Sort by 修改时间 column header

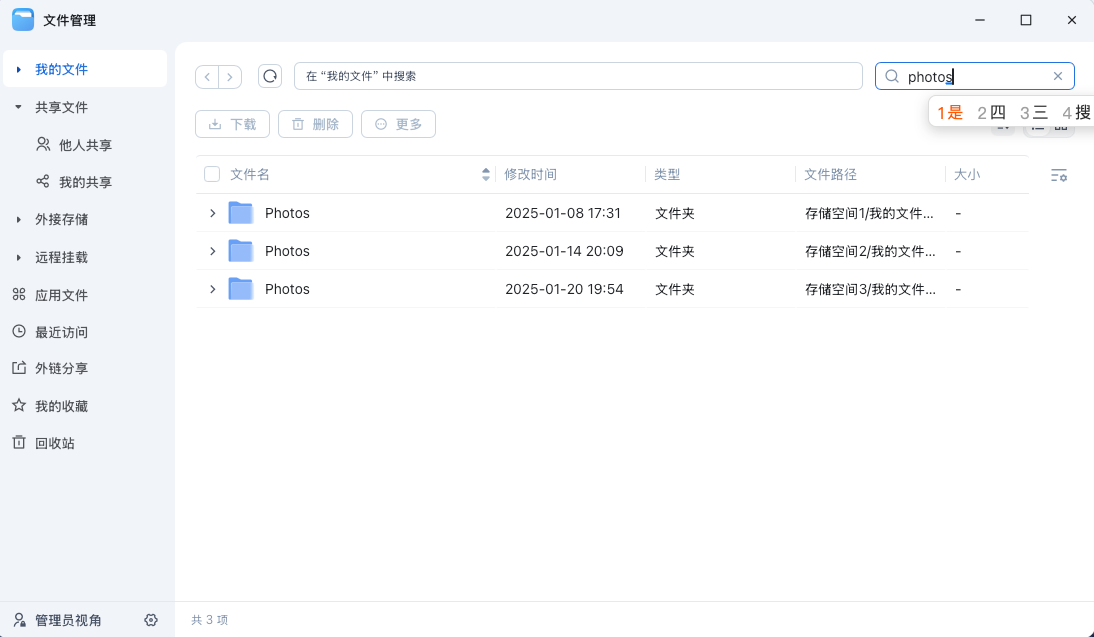point(530,174)
